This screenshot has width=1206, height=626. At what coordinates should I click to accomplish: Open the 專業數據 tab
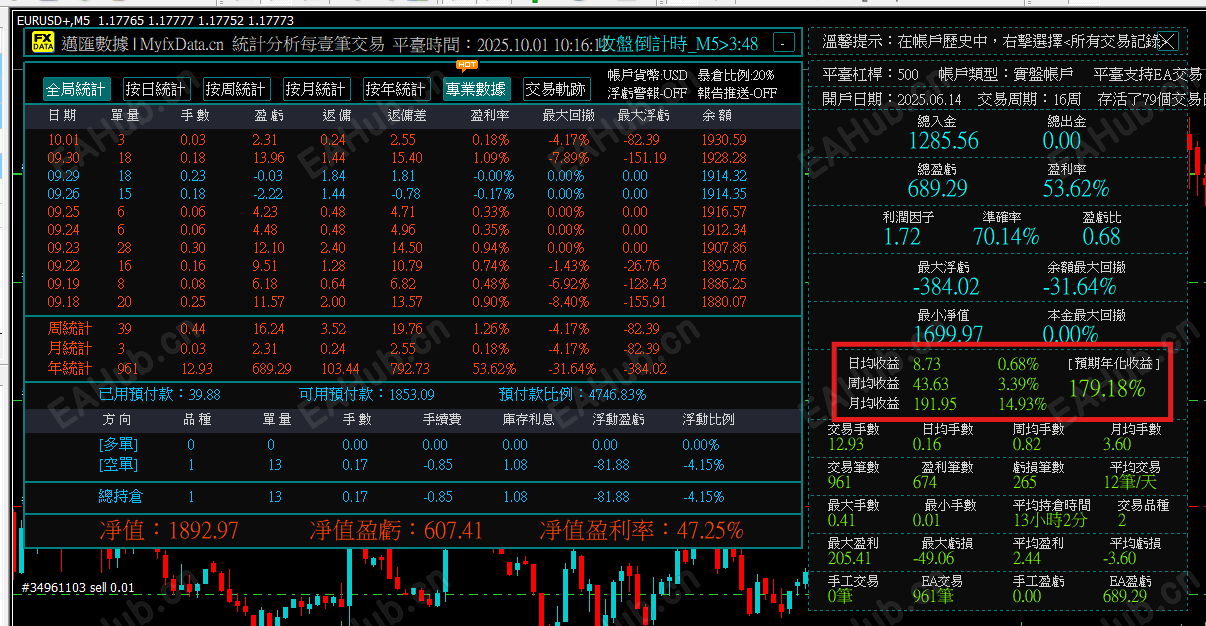click(x=476, y=89)
